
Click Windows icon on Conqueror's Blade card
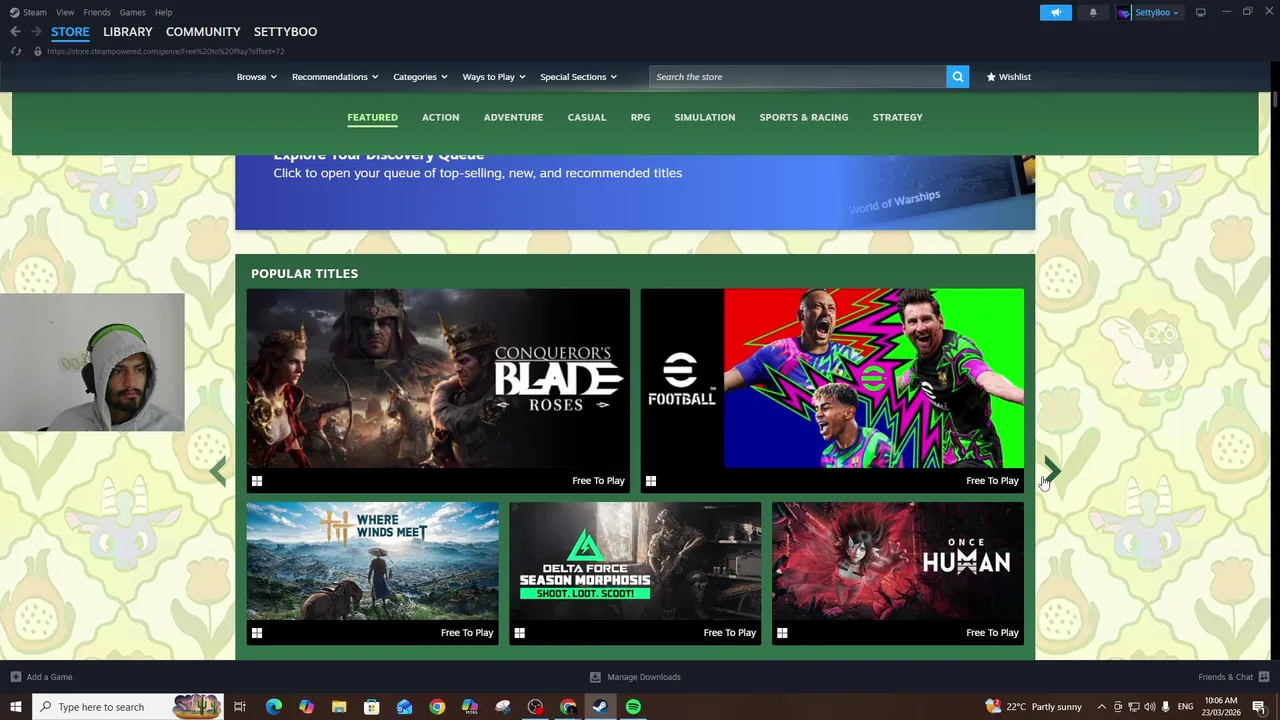point(257,481)
